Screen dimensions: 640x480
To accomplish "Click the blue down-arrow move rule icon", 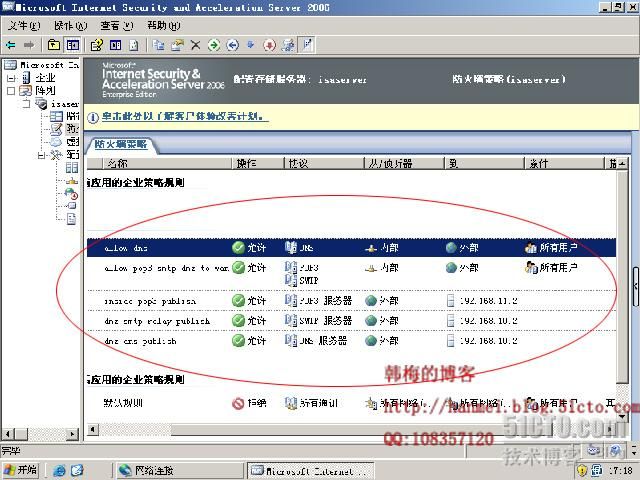I will pyautogui.click(x=251, y=45).
